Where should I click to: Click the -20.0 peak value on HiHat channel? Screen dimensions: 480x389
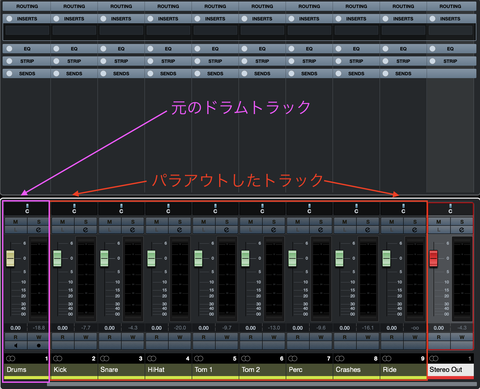point(179,328)
